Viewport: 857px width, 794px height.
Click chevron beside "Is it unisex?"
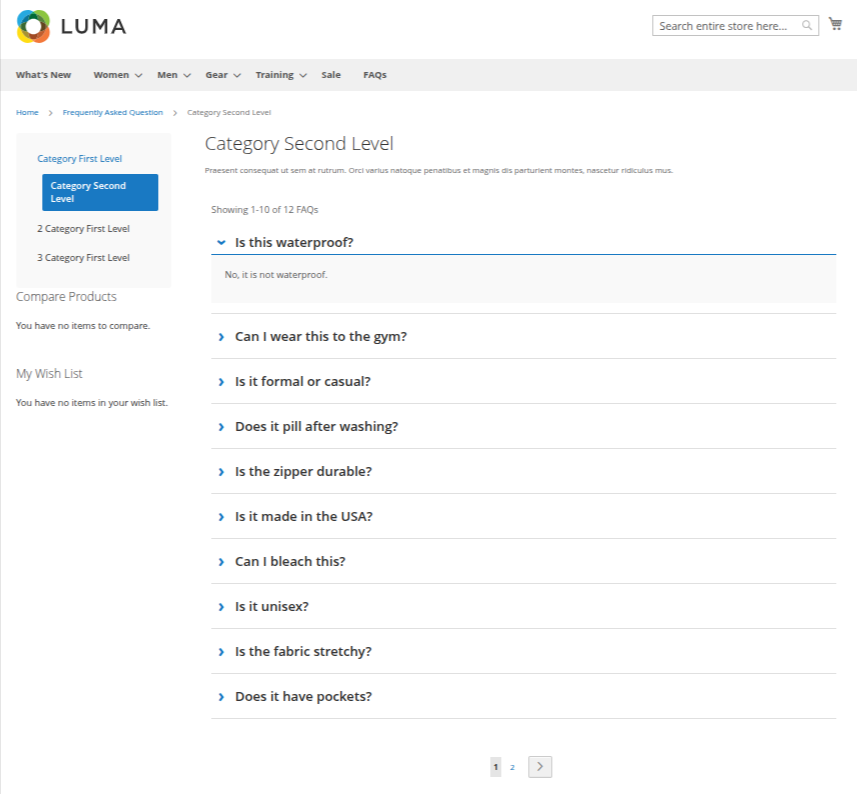pos(221,607)
